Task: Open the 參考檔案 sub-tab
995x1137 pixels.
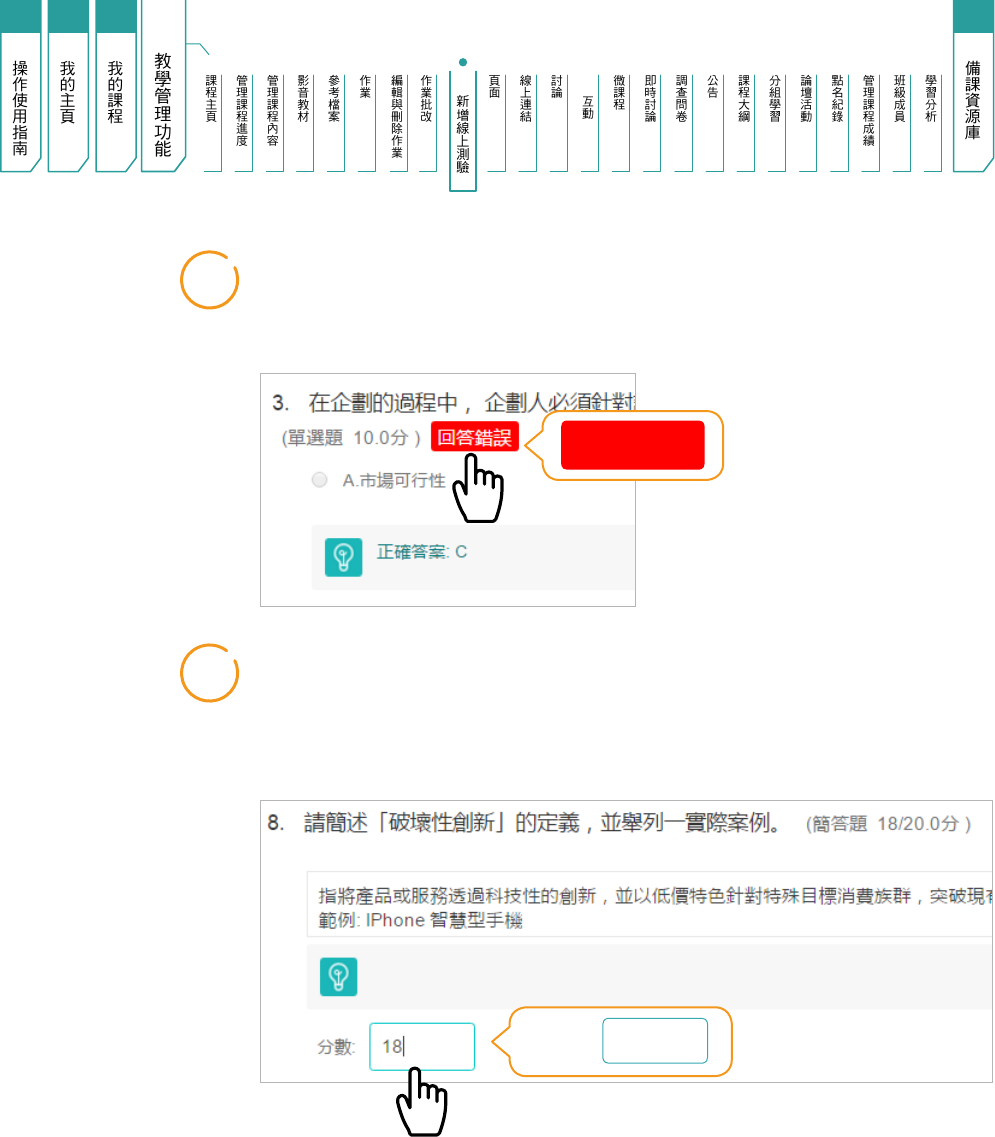Action: (x=334, y=122)
